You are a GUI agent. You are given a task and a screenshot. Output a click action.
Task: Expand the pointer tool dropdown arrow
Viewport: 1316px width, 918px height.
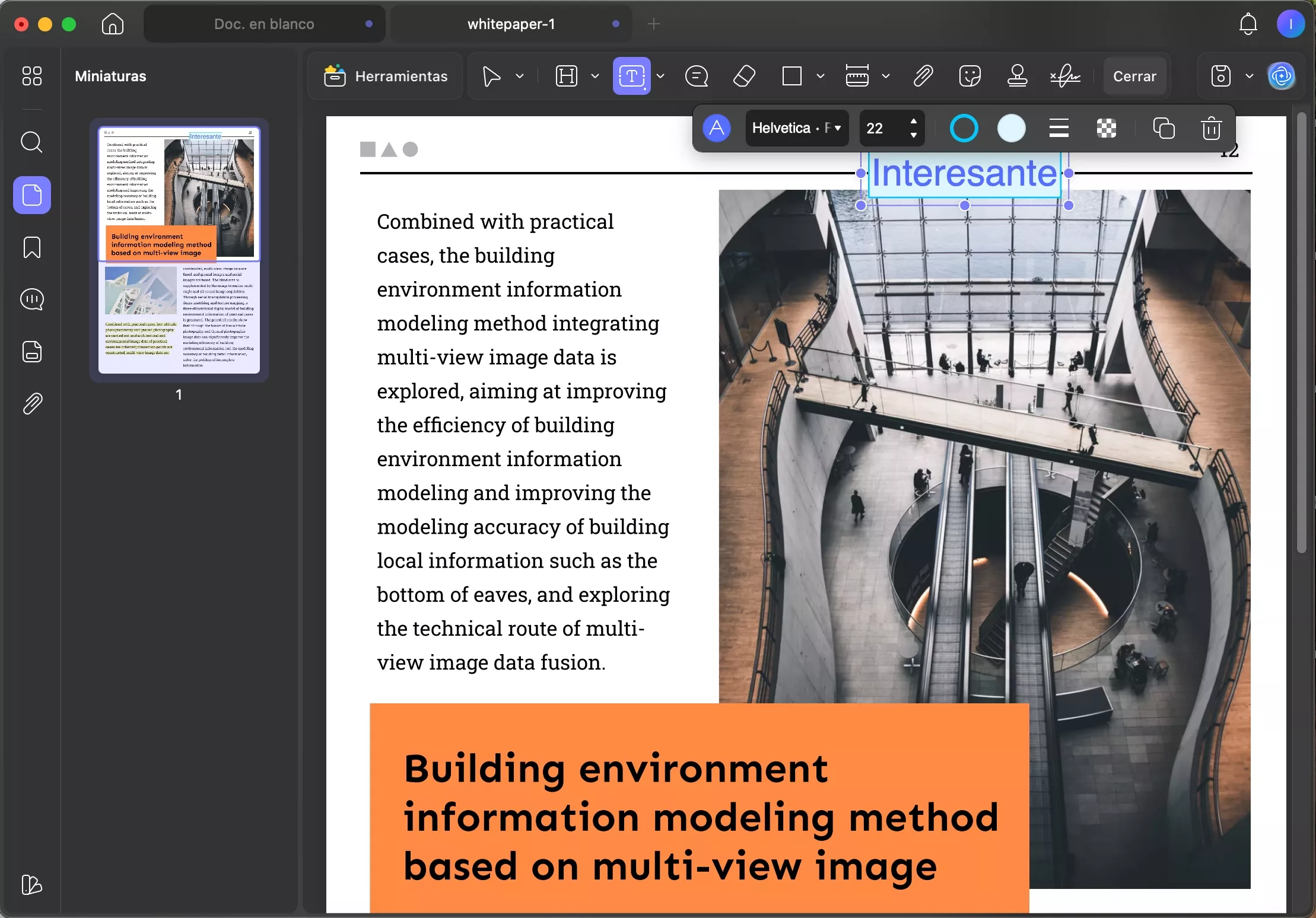coord(520,76)
